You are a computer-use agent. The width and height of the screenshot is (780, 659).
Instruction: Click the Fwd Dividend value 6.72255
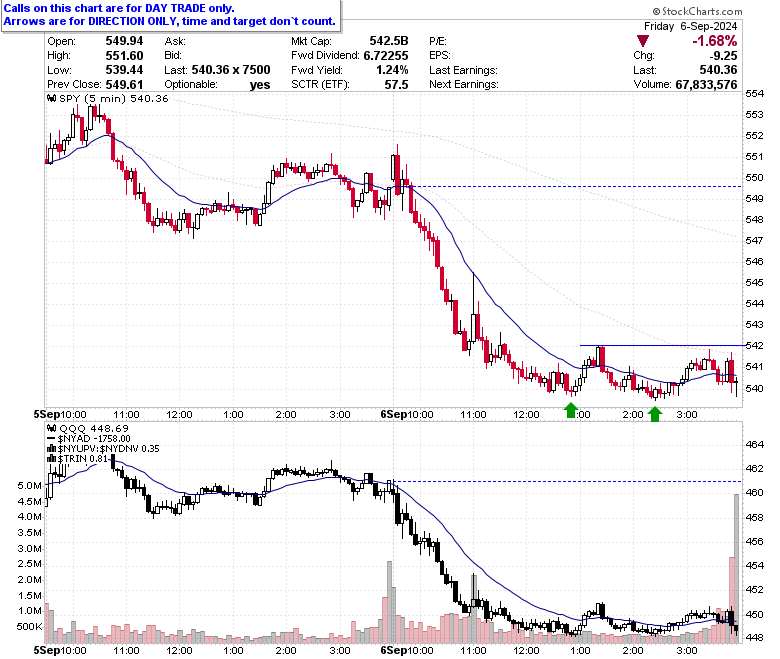386,55
